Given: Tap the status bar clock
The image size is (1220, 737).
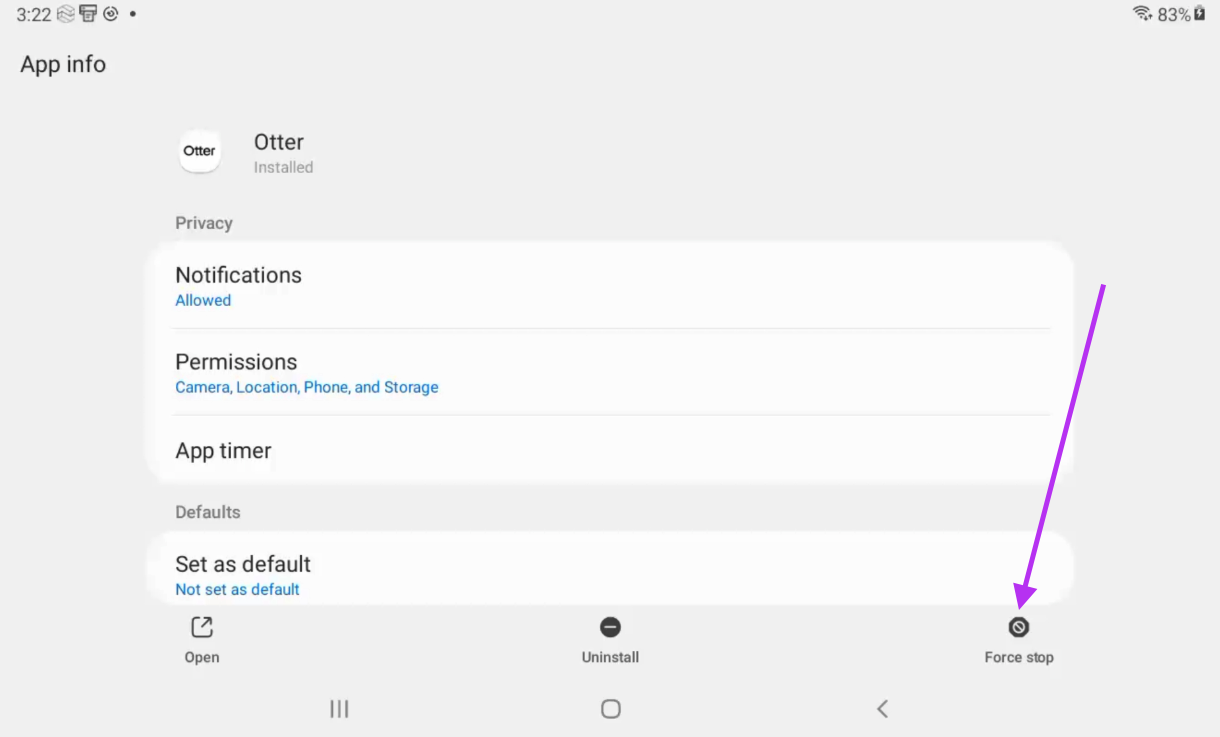Looking at the screenshot, I should tap(34, 15).
